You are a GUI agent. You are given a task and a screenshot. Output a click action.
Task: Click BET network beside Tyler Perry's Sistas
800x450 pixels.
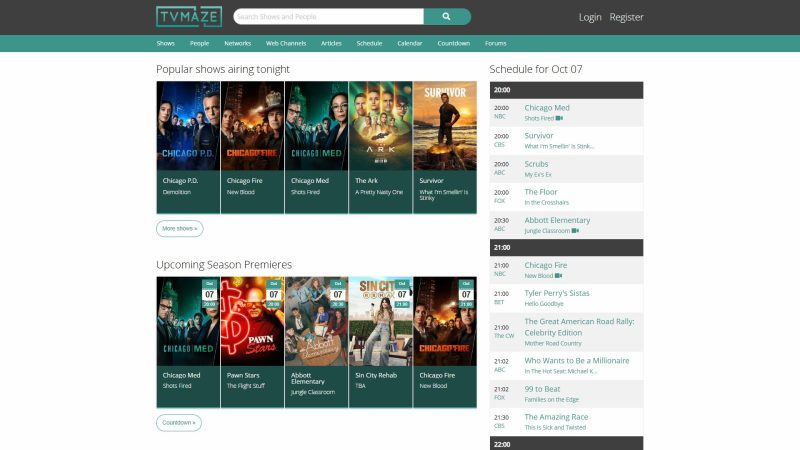[498, 302]
